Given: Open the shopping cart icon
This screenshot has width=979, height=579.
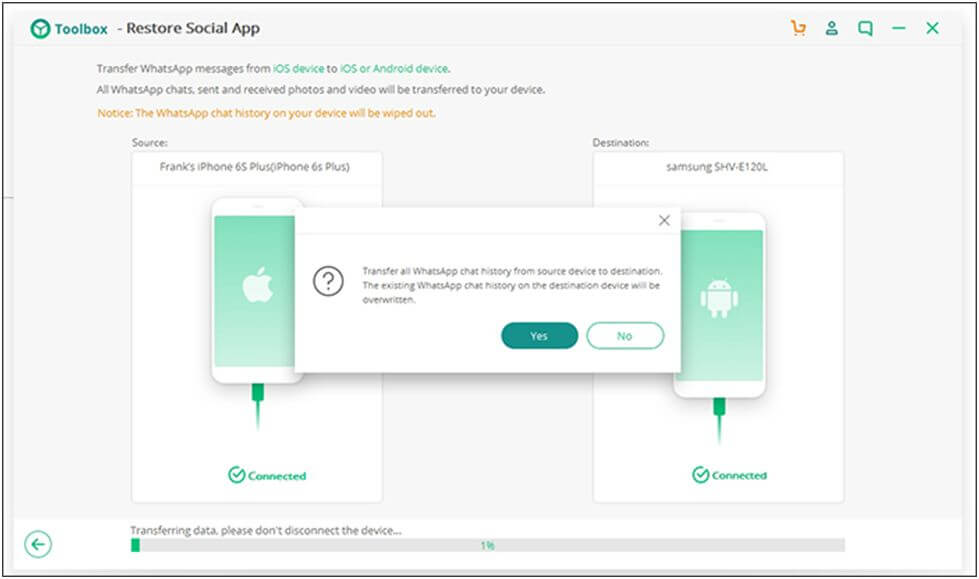Looking at the screenshot, I should 798,29.
